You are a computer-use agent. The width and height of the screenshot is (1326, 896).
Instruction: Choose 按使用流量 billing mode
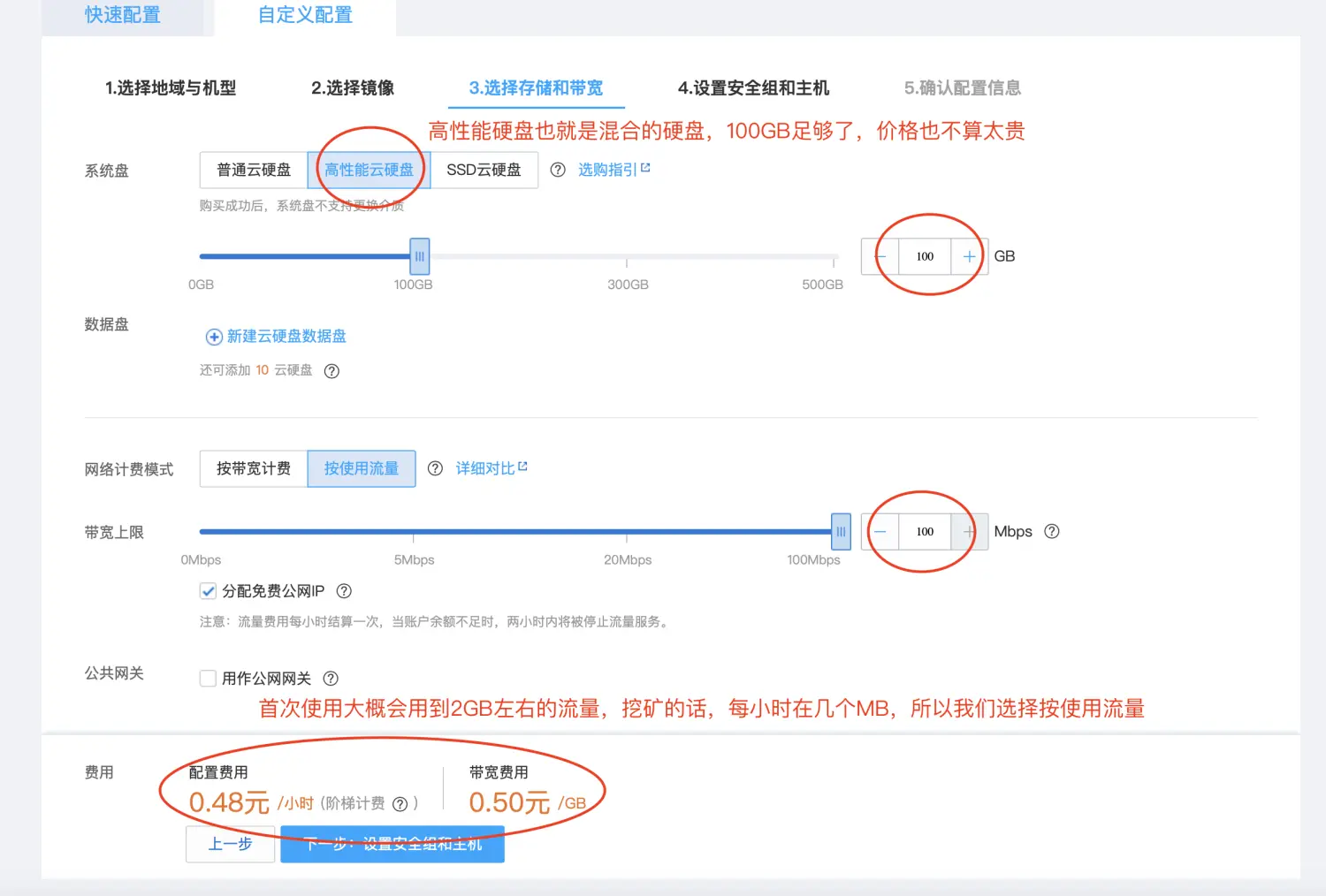pyautogui.click(x=362, y=468)
